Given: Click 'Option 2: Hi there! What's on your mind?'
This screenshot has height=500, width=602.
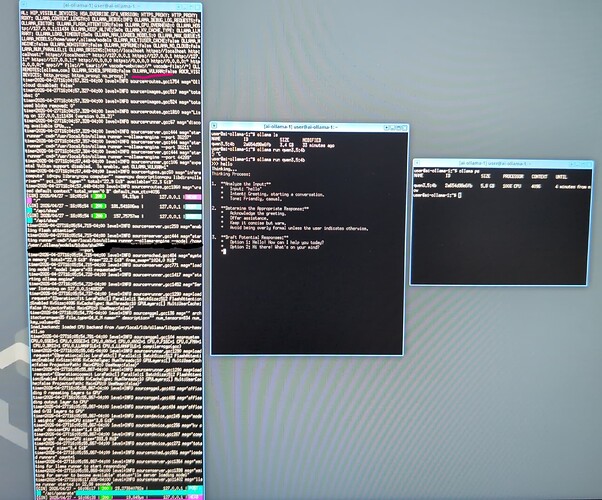Looking at the screenshot, I should 274,247.
